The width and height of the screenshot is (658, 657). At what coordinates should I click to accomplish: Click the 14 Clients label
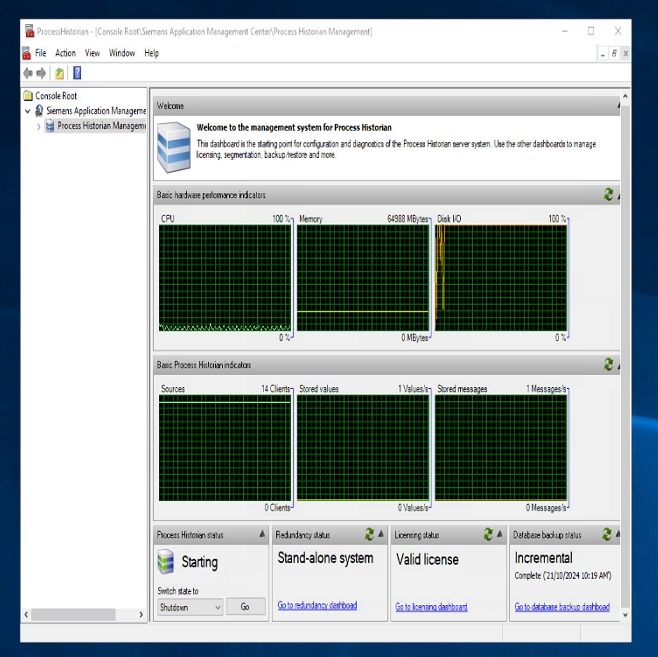coord(275,389)
